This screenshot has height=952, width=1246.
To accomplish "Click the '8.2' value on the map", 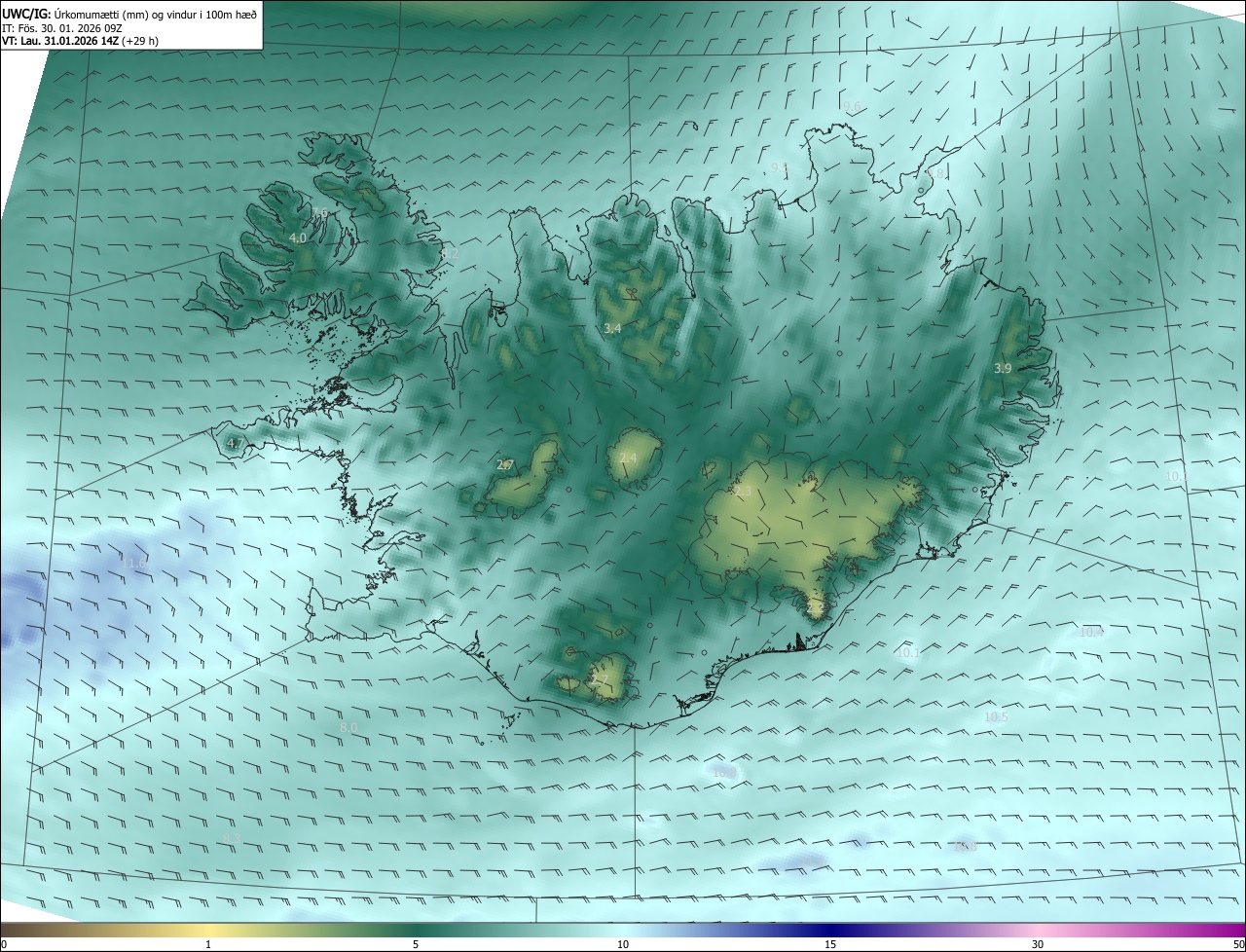I will (x=450, y=254).
